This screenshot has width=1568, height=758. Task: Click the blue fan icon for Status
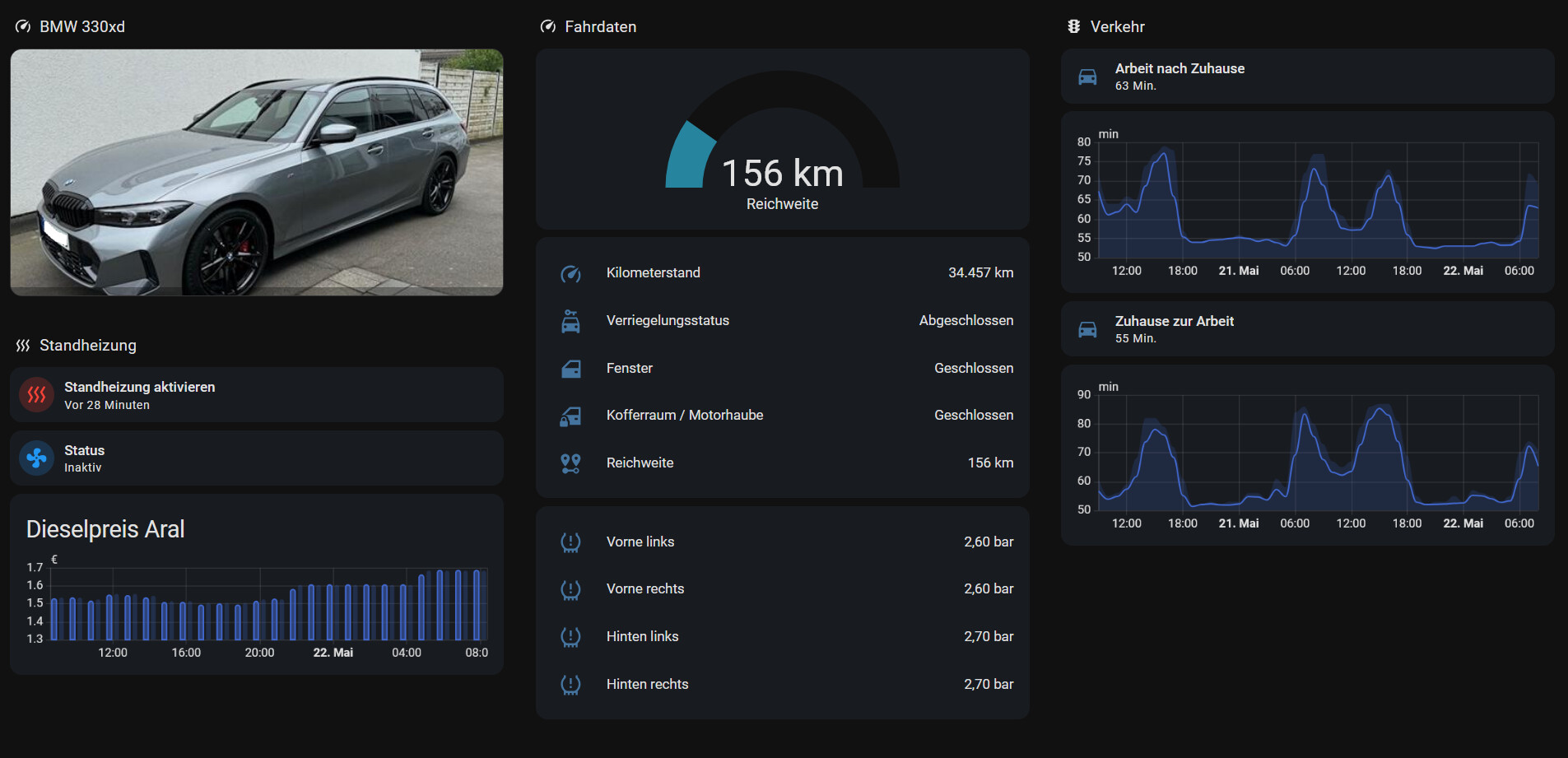pos(36,458)
